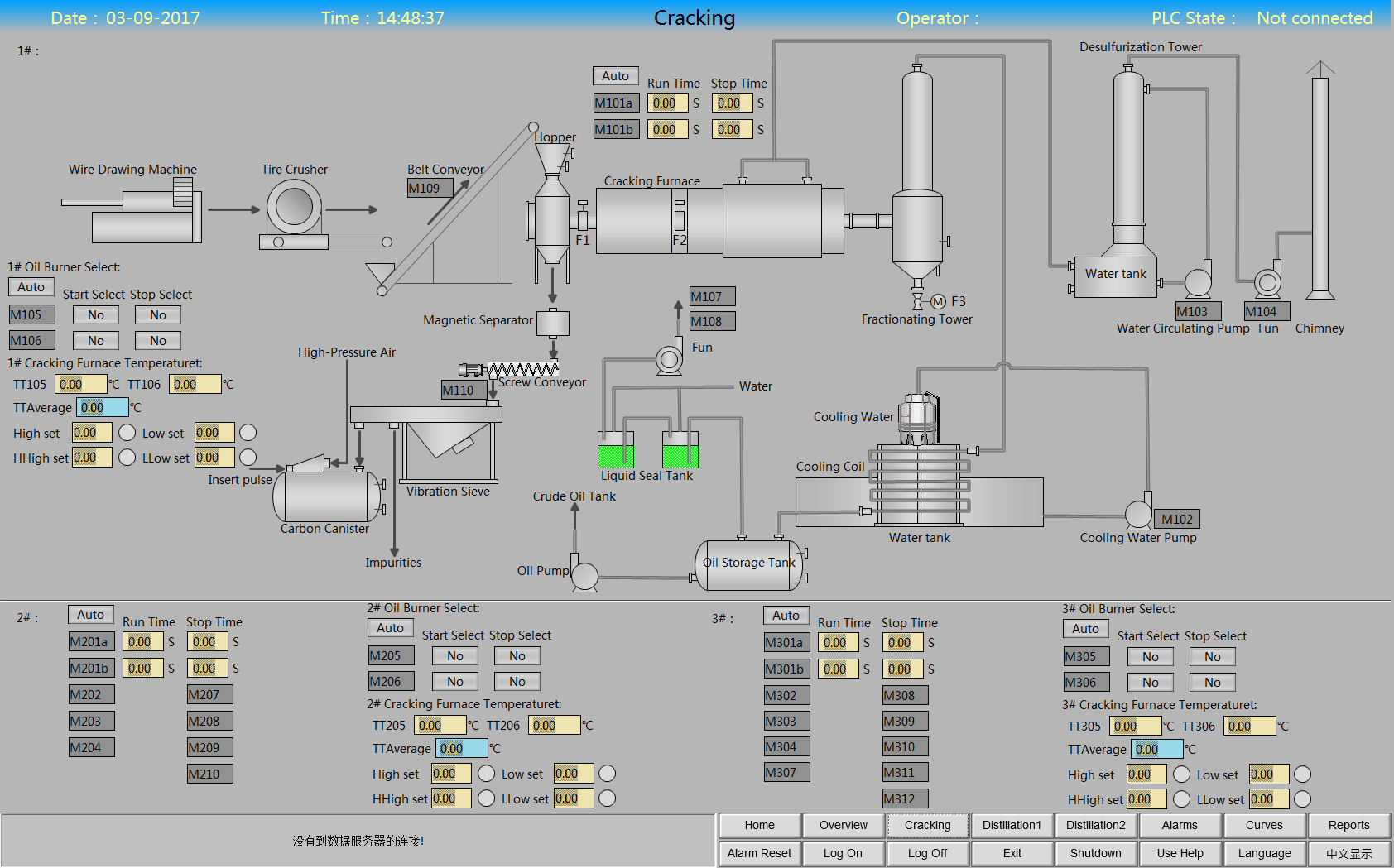Toggle the 1# High set indicator circle

[127, 433]
